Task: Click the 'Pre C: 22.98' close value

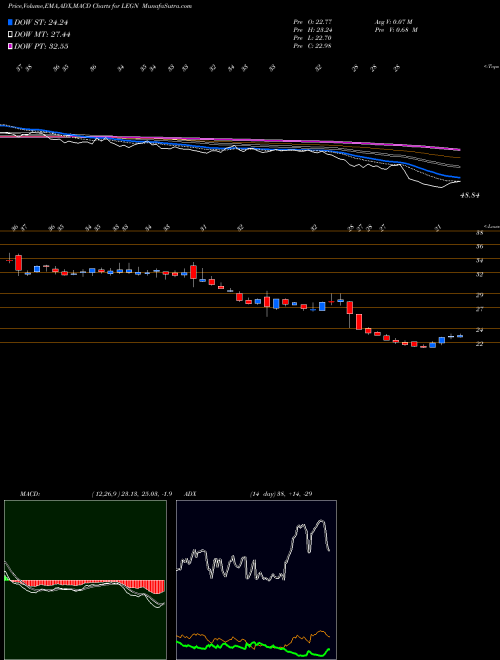Action: pyautogui.click(x=312, y=46)
